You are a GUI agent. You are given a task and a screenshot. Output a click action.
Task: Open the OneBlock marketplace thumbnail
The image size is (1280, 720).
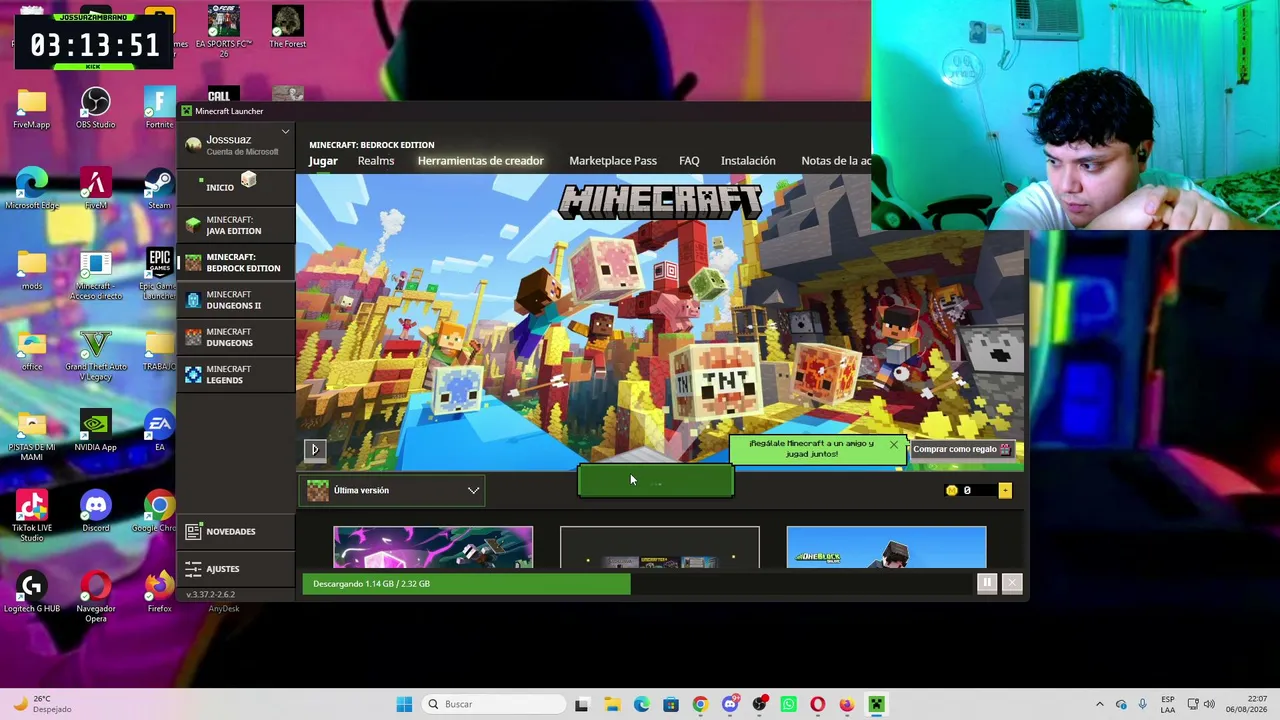(x=886, y=547)
